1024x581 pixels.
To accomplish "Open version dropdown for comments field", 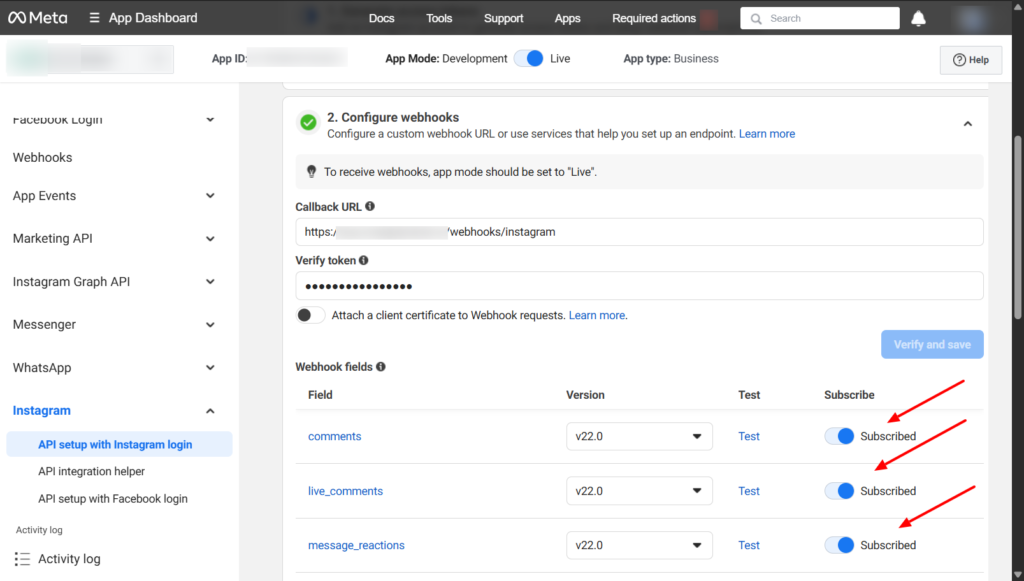I will (639, 436).
